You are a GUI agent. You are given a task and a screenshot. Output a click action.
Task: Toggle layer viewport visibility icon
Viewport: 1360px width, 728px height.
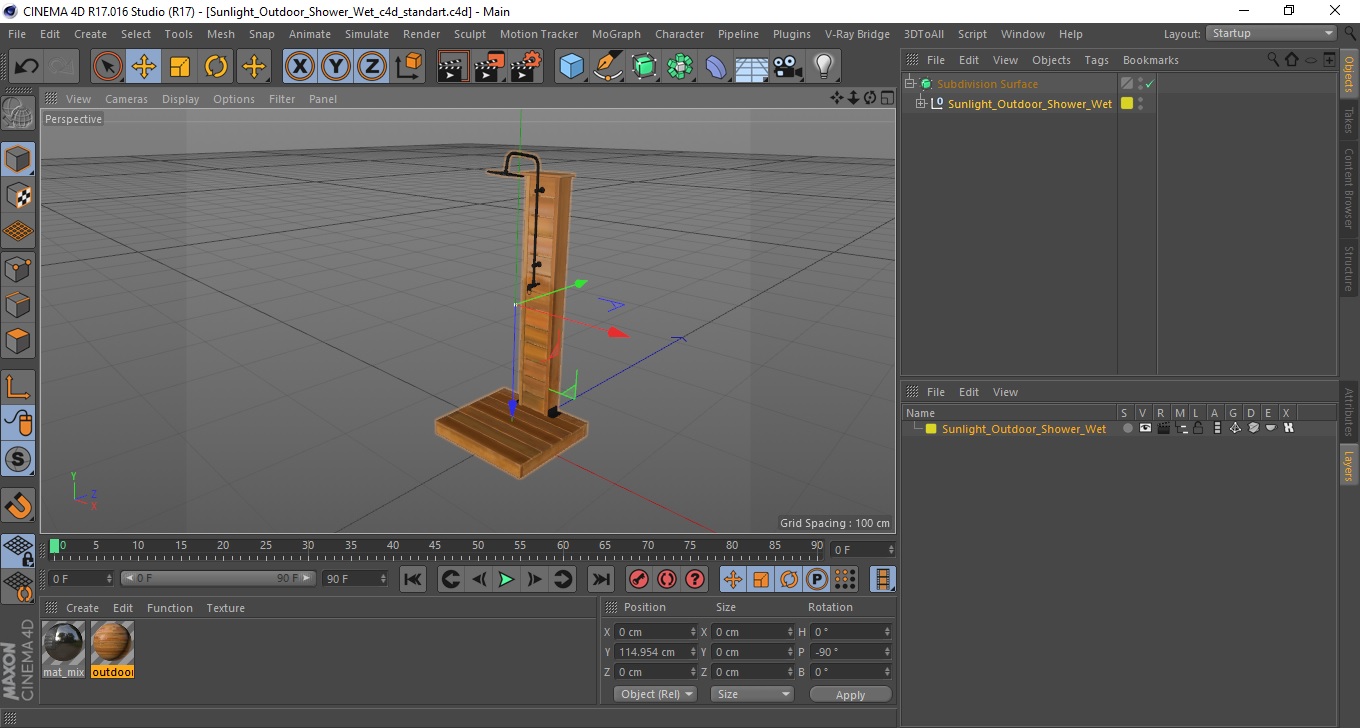(1145, 428)
